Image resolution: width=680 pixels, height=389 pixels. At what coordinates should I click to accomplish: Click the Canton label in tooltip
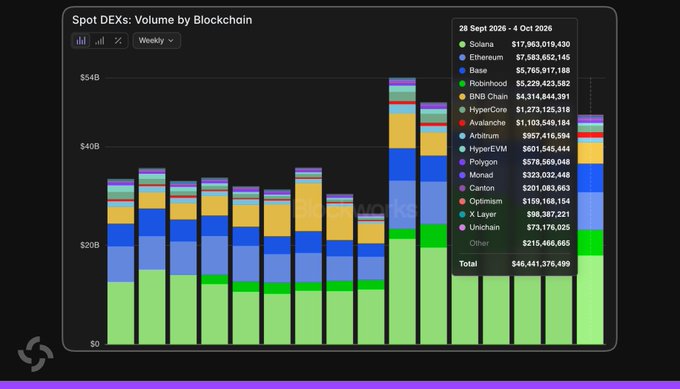482,188
